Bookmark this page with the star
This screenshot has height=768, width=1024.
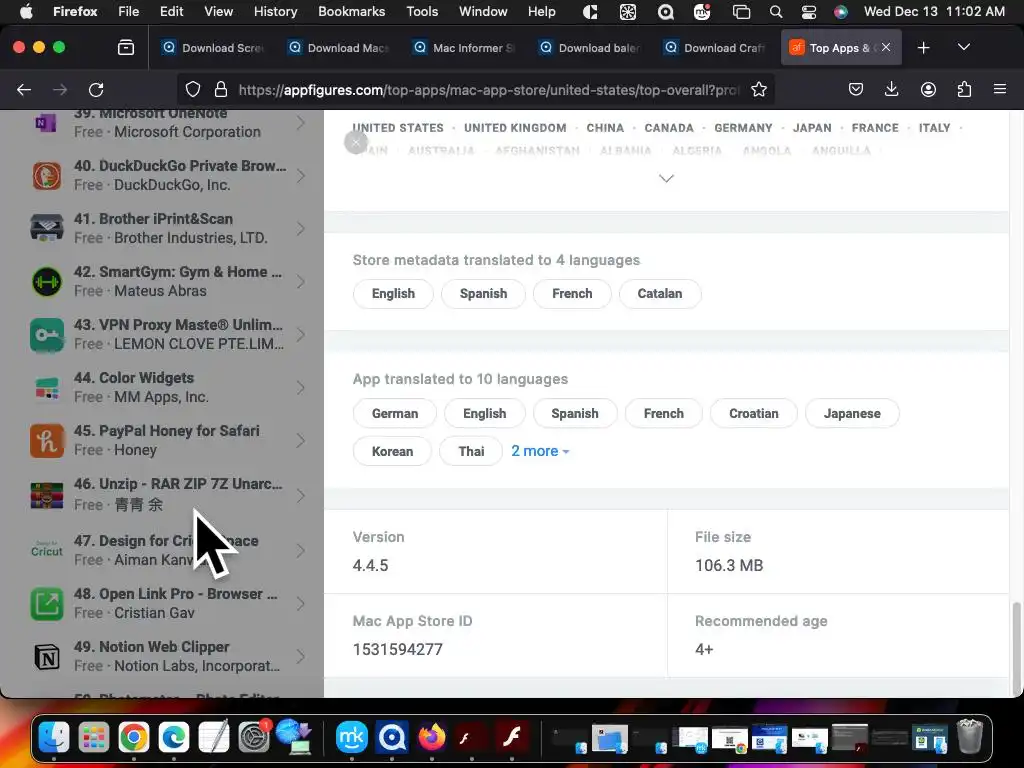(758, 89)
